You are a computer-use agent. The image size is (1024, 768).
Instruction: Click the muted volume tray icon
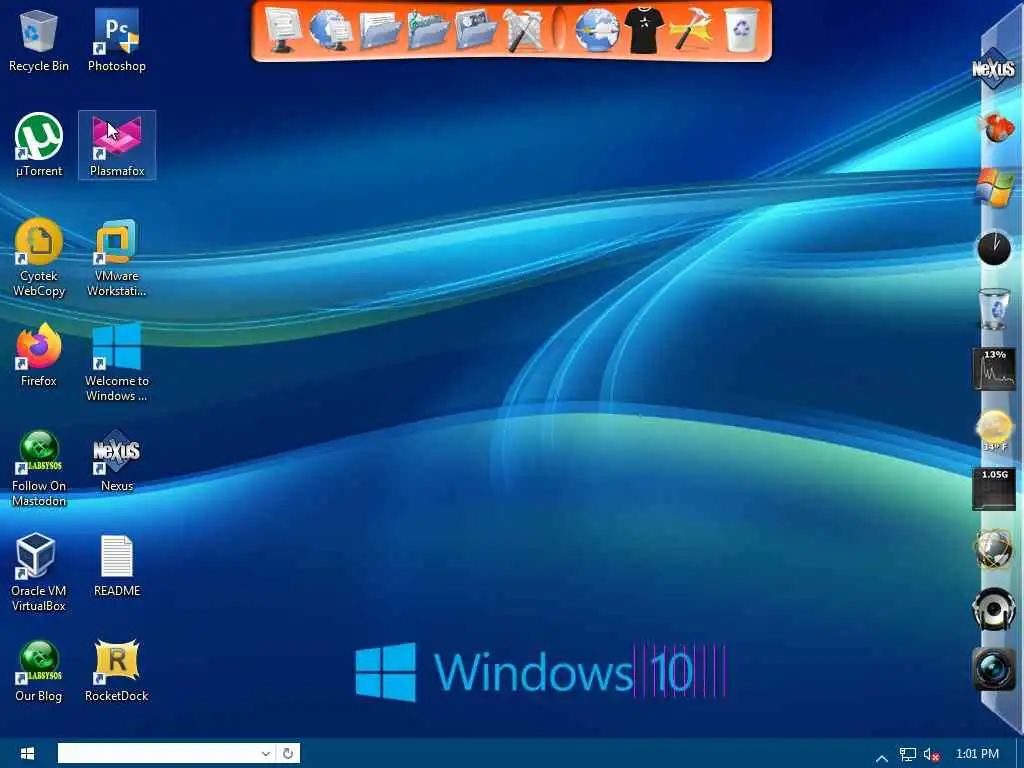pyautogui.click(x=931, y=754)
